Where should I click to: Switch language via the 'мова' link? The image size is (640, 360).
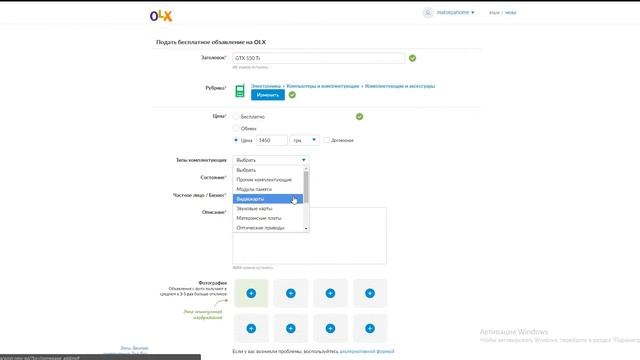511,13
